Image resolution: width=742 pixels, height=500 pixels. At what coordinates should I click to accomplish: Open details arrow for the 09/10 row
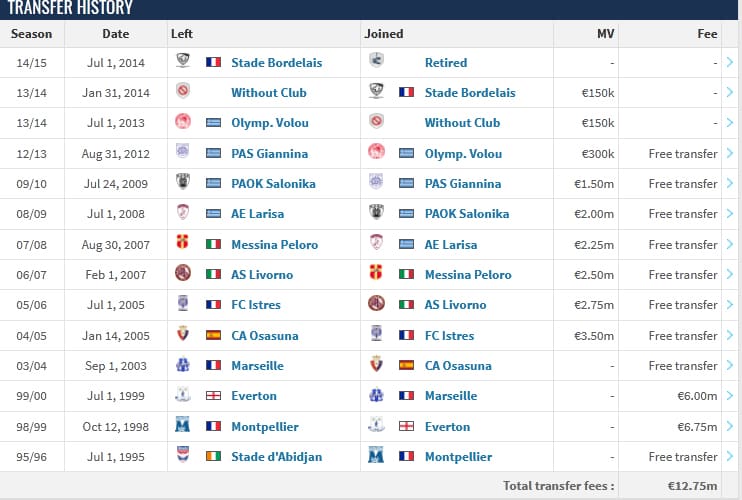729,184
